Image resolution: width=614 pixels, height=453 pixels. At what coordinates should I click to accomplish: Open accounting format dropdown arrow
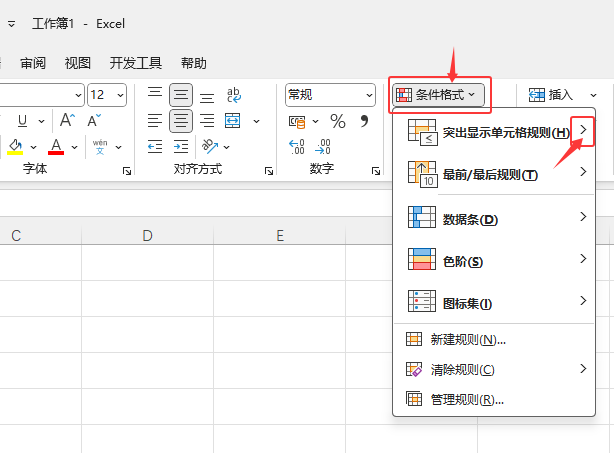click(x=316, y=122)
